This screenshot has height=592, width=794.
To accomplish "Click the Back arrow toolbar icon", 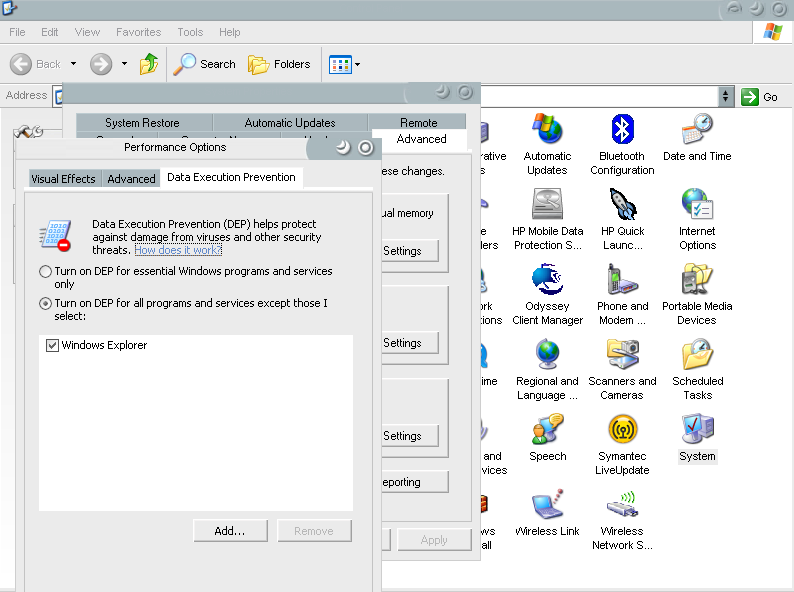I will [21, 64].
